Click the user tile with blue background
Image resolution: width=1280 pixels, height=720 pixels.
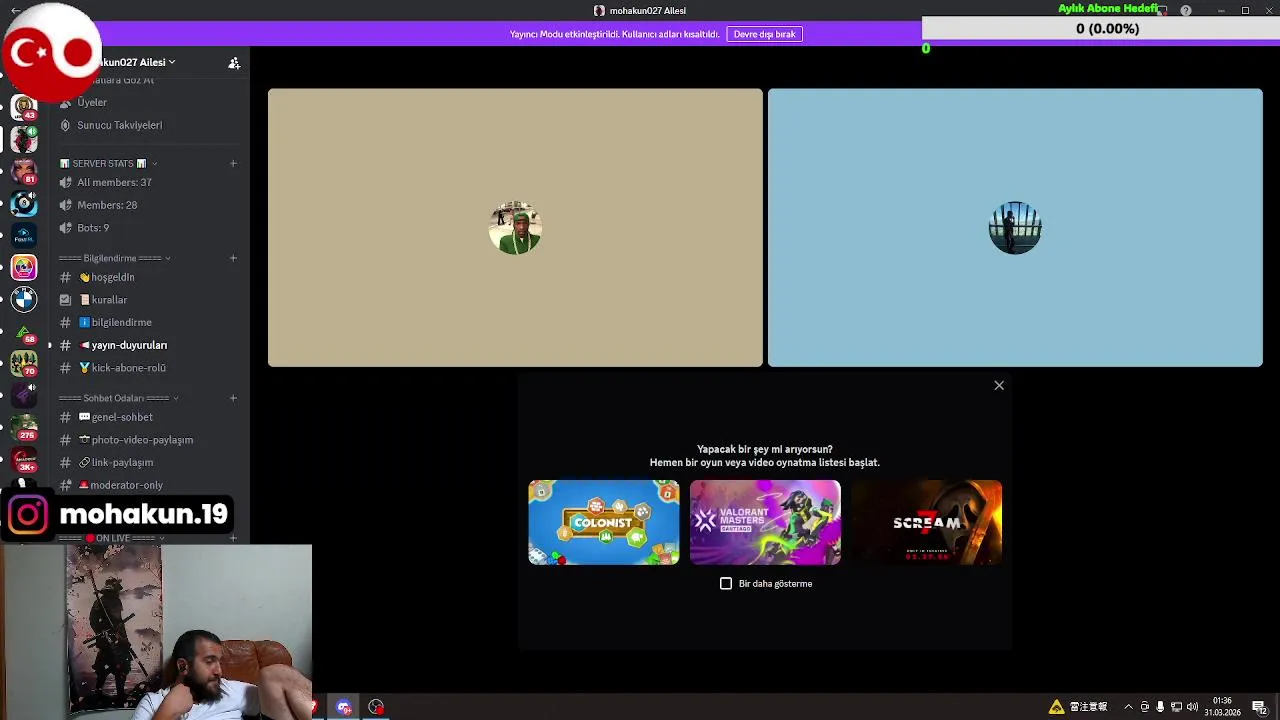(1015, 228)
